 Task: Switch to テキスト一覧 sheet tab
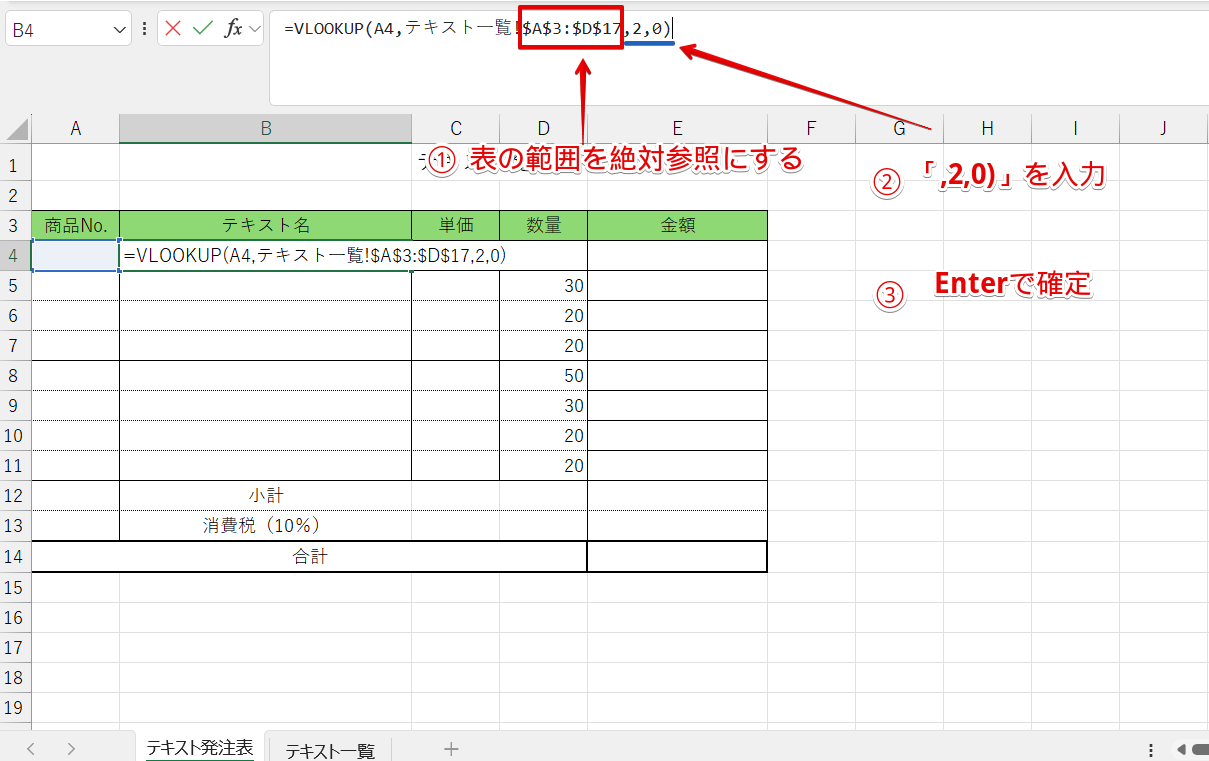[330, 751]
